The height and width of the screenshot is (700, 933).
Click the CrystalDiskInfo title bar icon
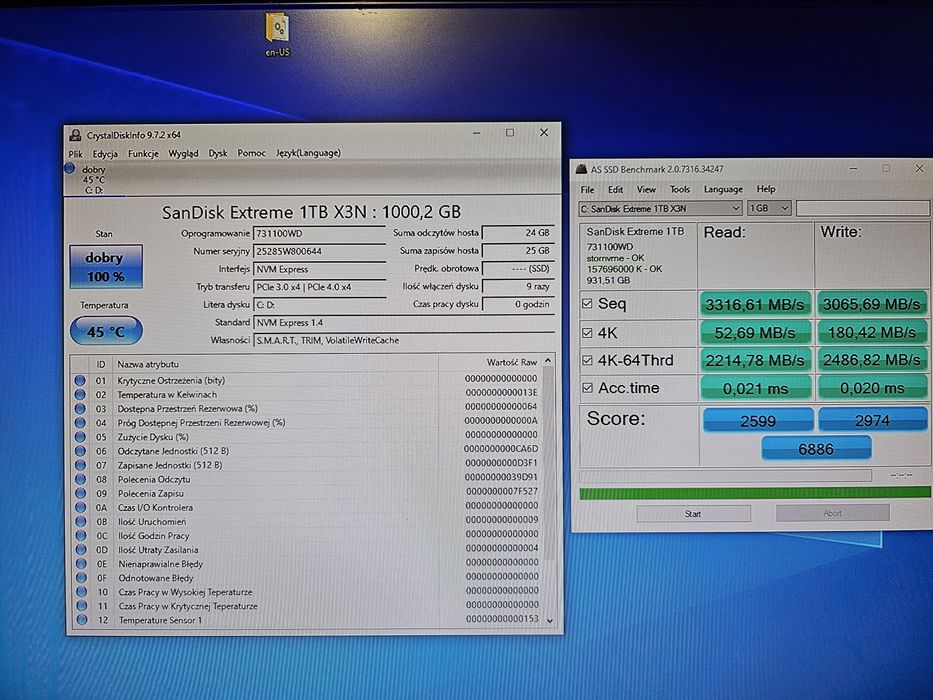(x=75, y=135)
